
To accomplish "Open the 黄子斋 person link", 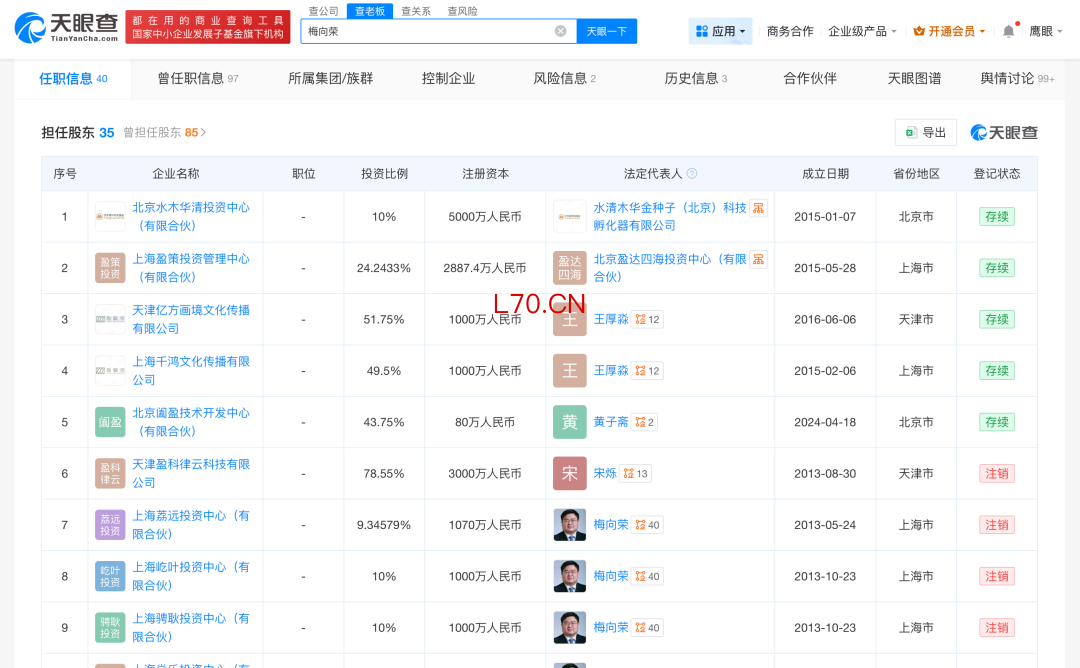I will click(x=611, y=422).
